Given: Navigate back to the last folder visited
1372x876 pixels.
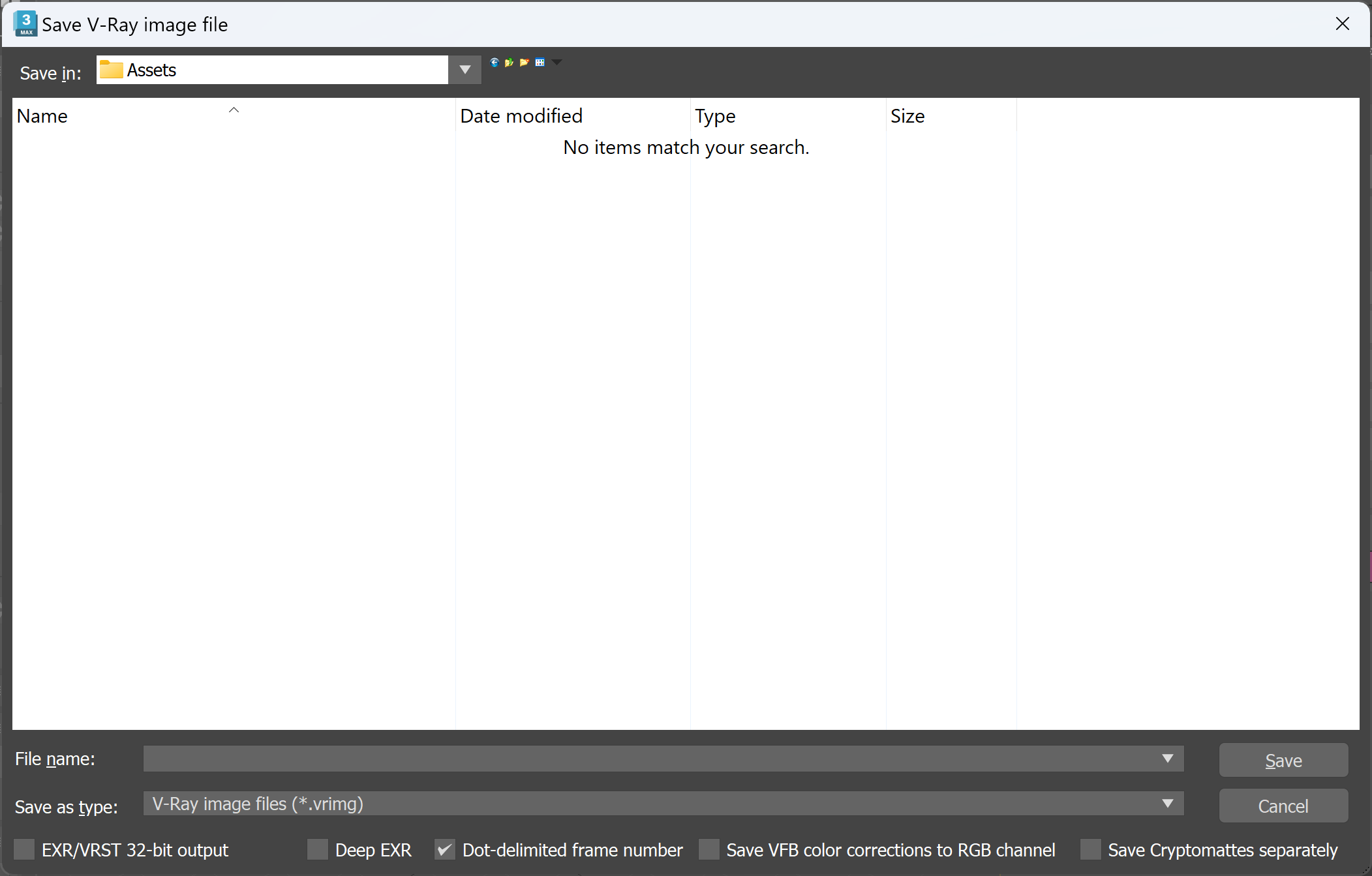Looking at the screenshot, I should coord(495,62).
